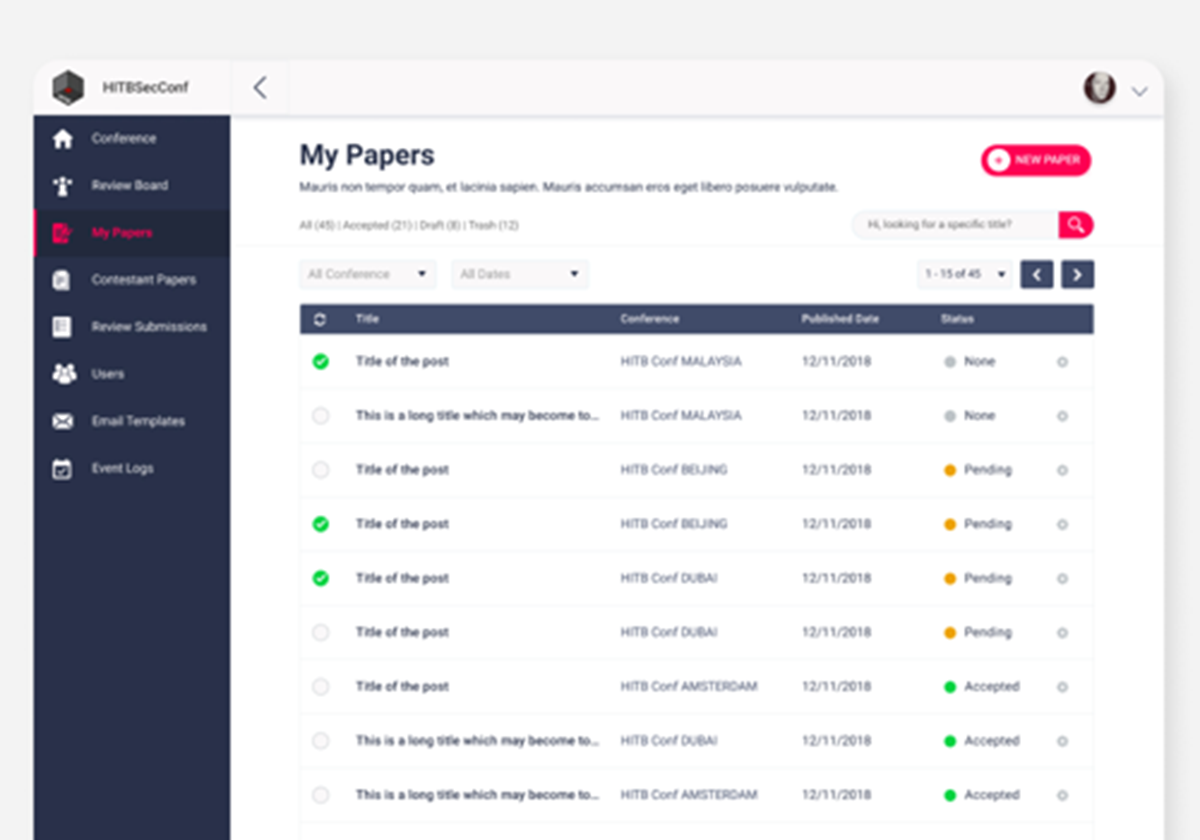Open Email Templates in the sidebar
This screenshot has width=1200, height=840.
click(x=132, y=421)
